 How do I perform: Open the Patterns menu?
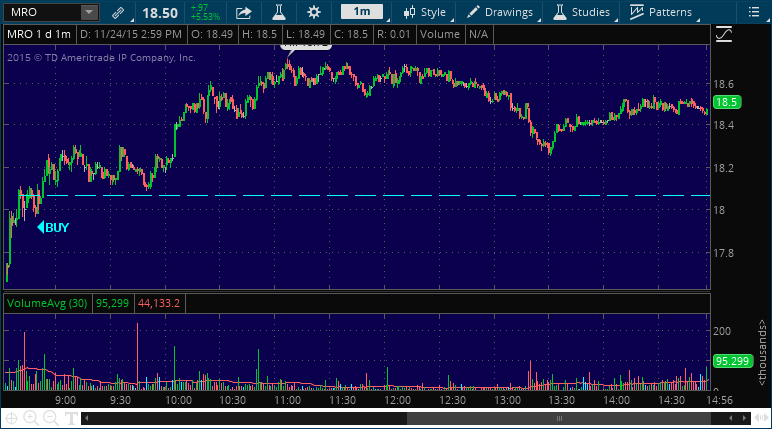point(661,12)
